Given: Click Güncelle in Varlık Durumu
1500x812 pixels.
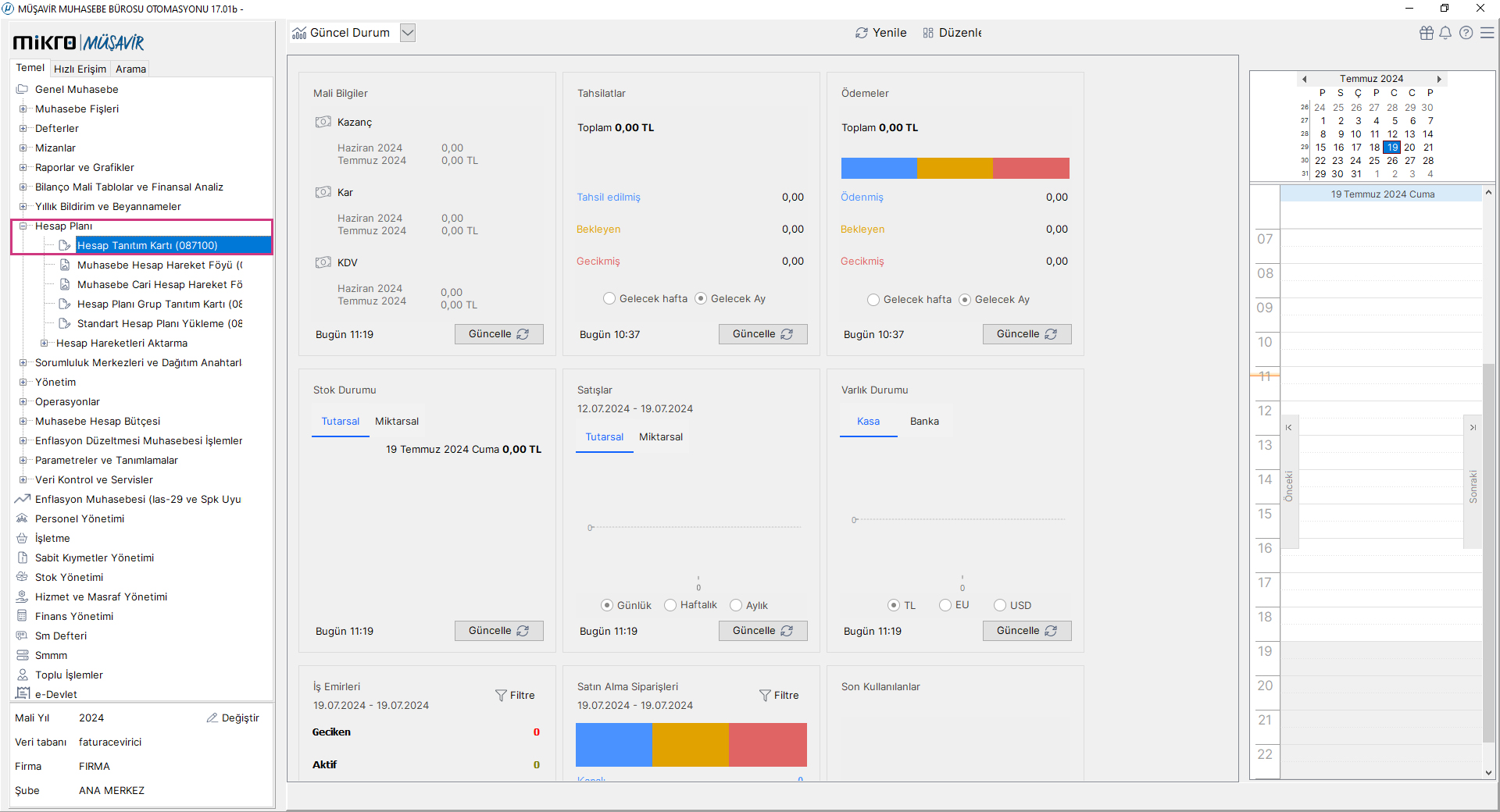Looking at the screenshot, I should point(1027,631).
